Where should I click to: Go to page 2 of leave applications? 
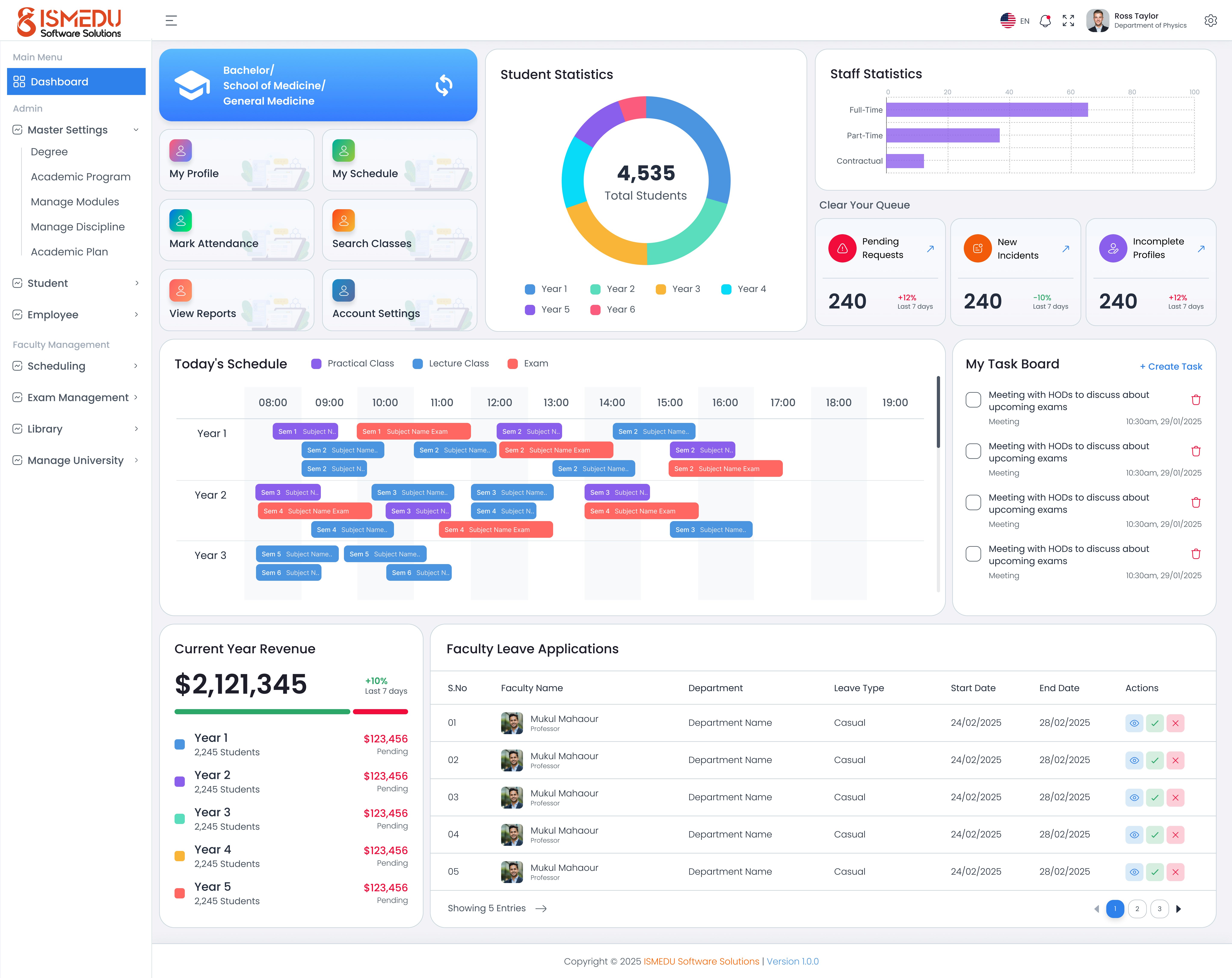tap(1137, 909)
